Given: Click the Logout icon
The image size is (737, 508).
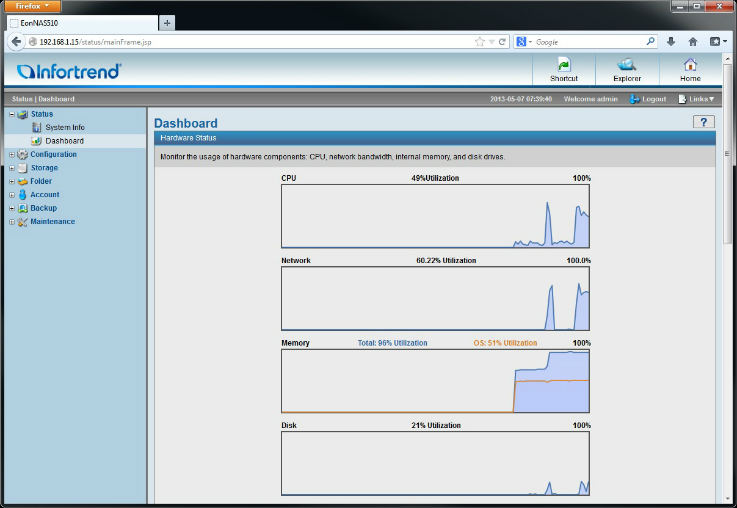Looking at the screenshot, I should [x=635, y=99].
